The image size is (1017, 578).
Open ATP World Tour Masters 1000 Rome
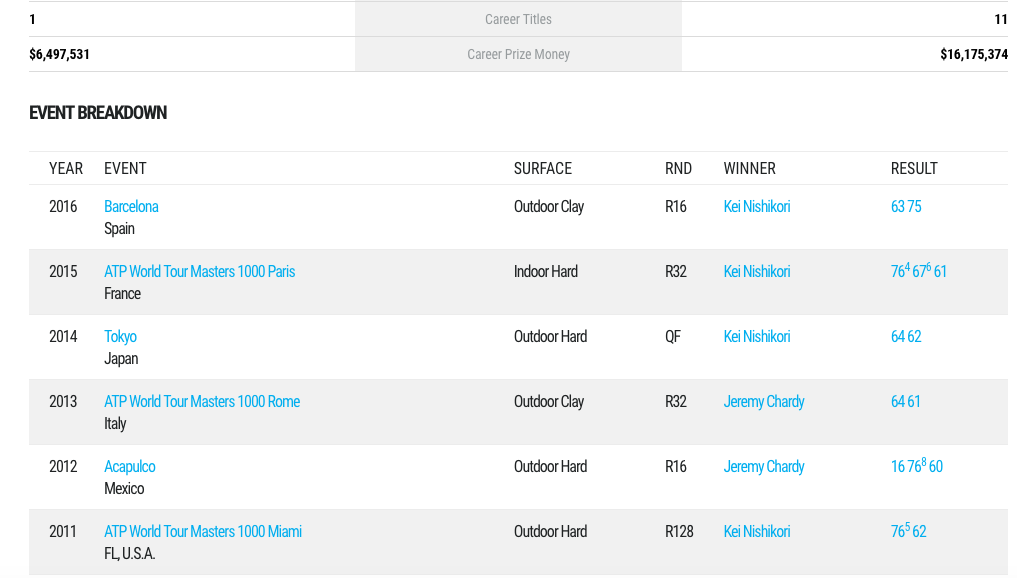(202, 401)
